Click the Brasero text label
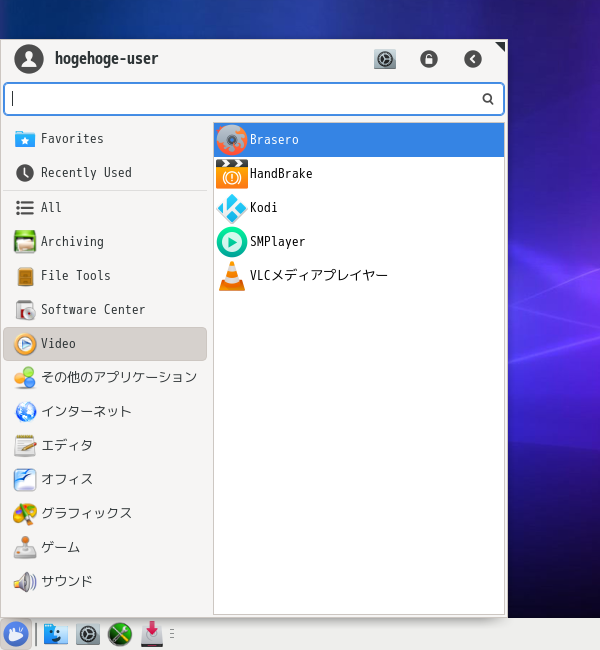 (274, 140)
